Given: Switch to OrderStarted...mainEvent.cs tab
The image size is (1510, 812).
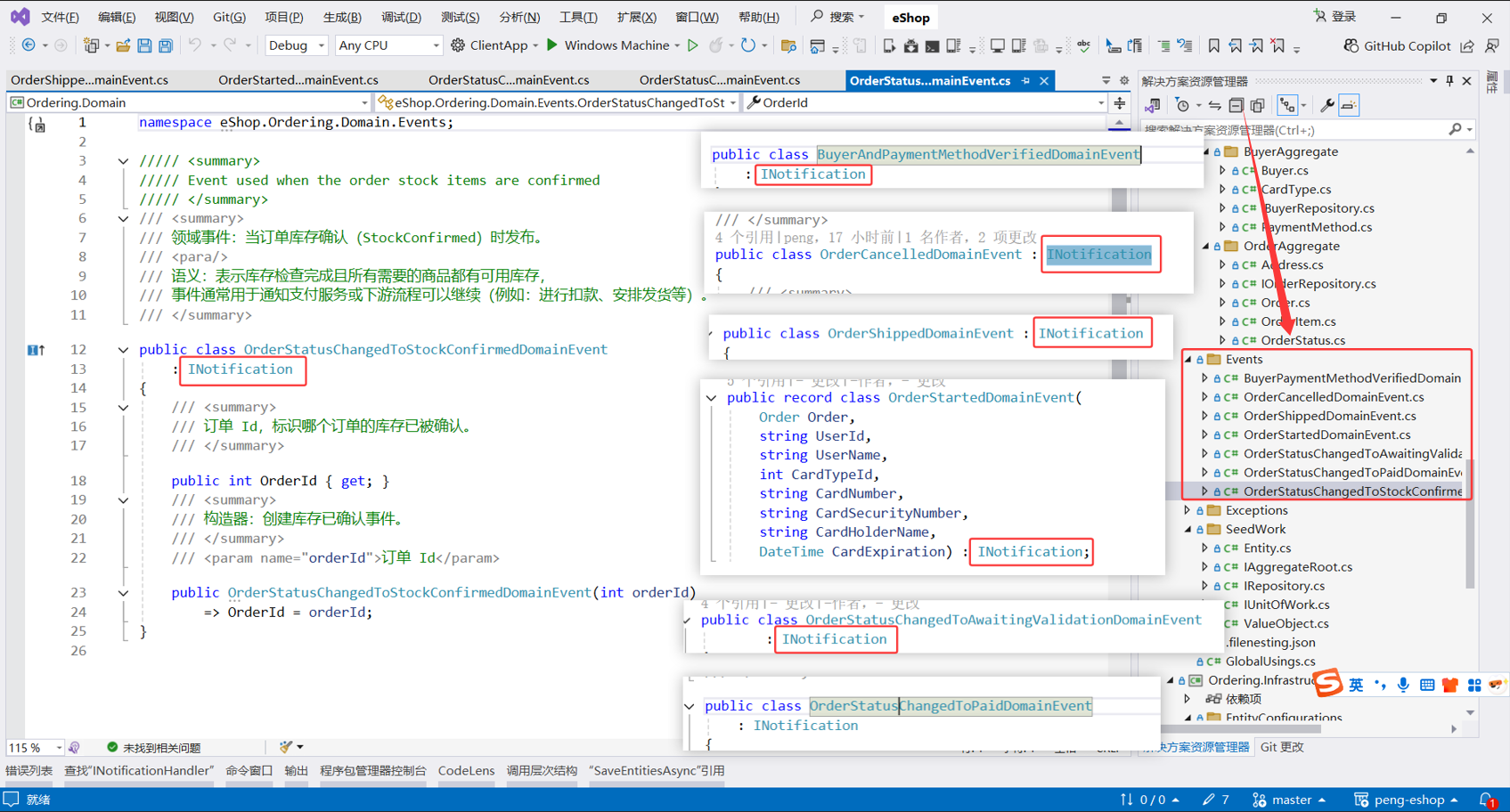Looking at the screenshot, I should [298, 80].
